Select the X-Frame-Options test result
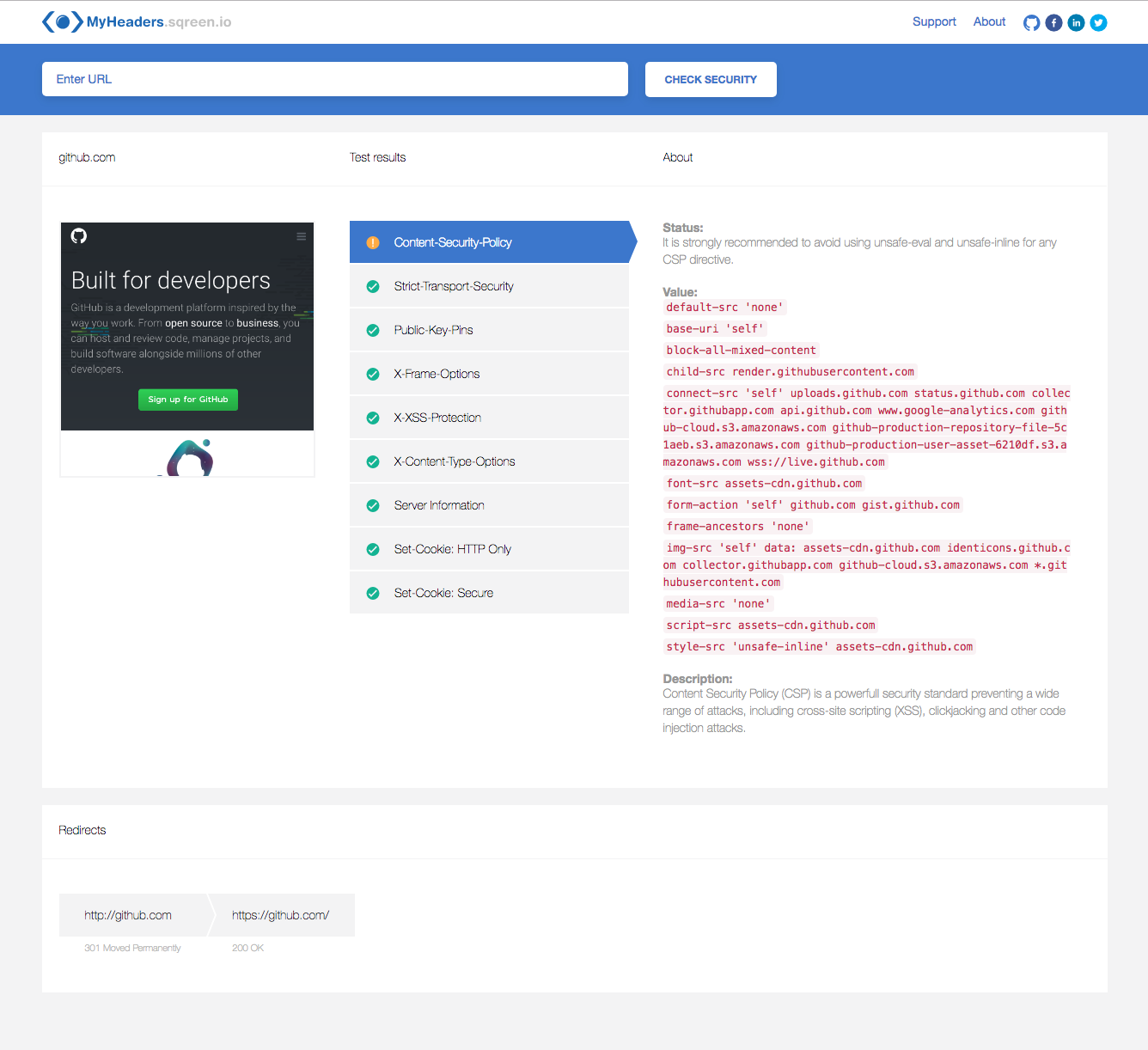The width and height of the screenshot is (1148, 1050). 489,374
